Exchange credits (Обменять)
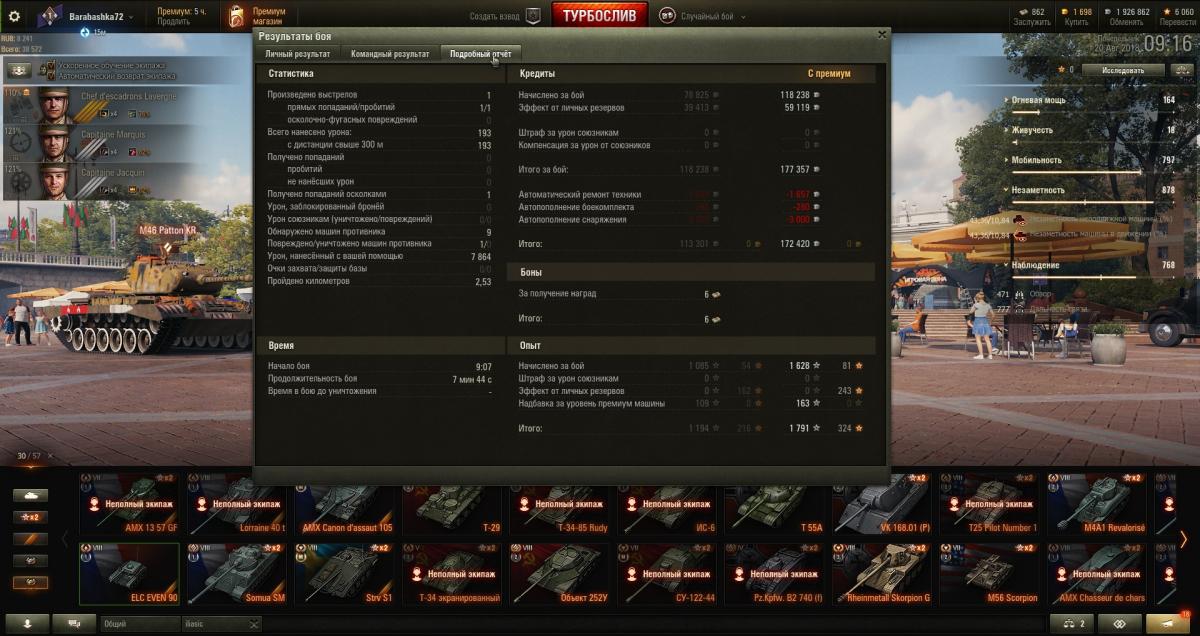This screenshot has height=636, width=1200. point(1126,22)
